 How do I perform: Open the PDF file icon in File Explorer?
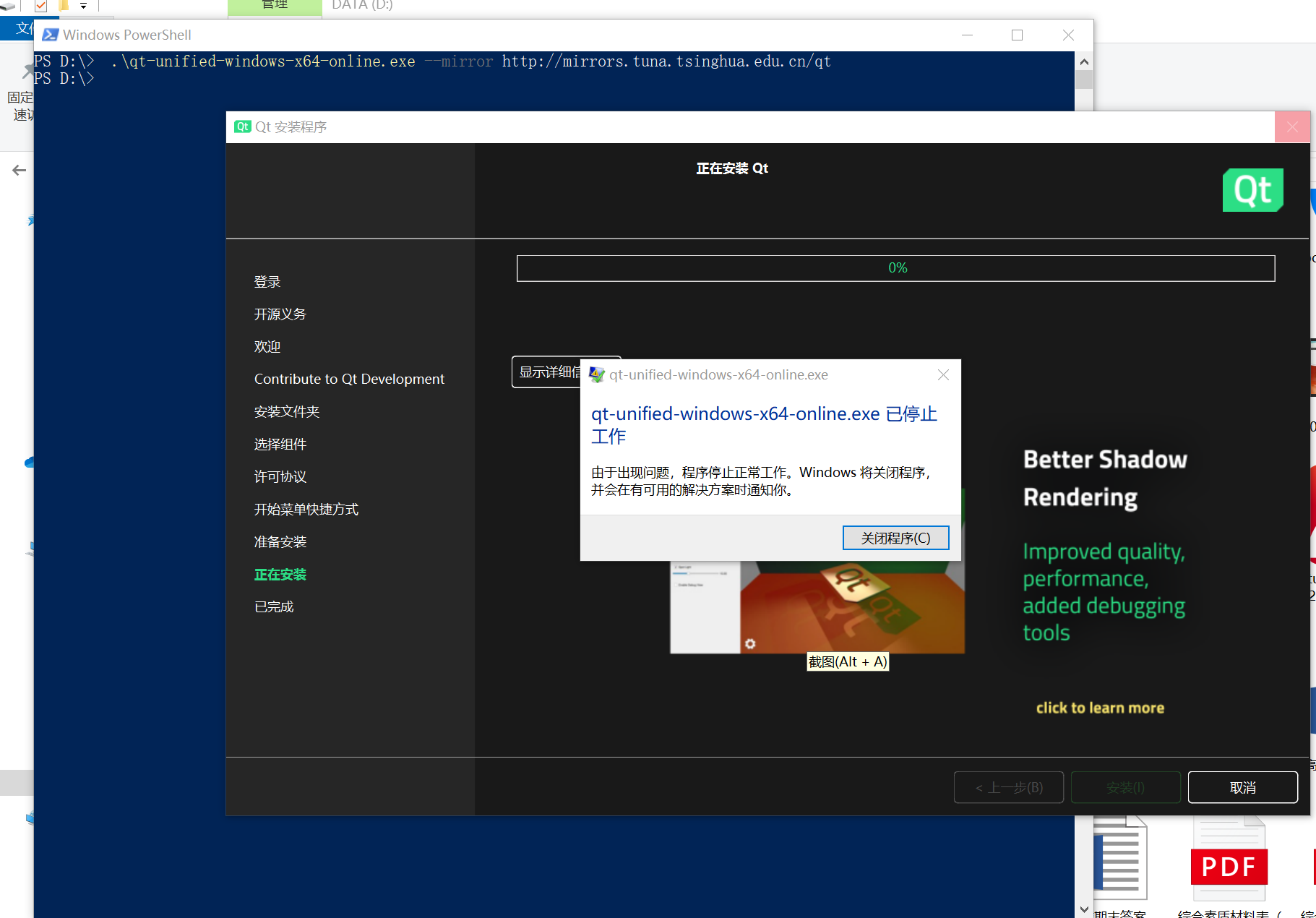tap(1229, 859)
